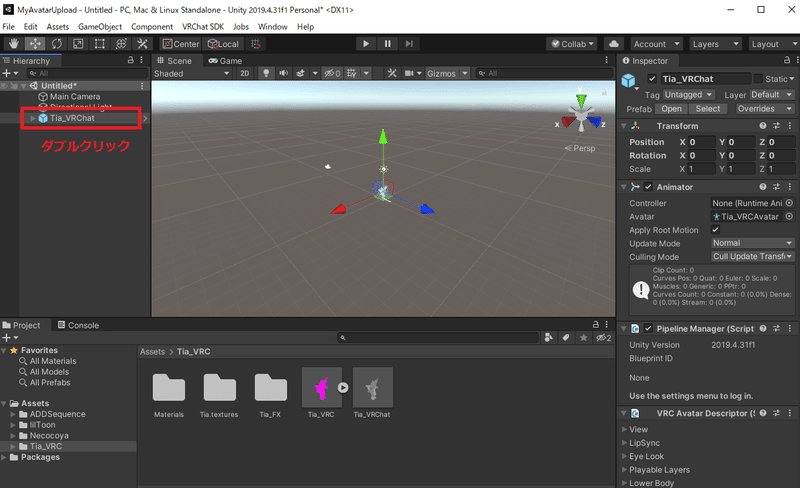Toggle Pipeline Manager script checkbox
The height and width of the screenshot is (488, 800).
tap(648, 329)
